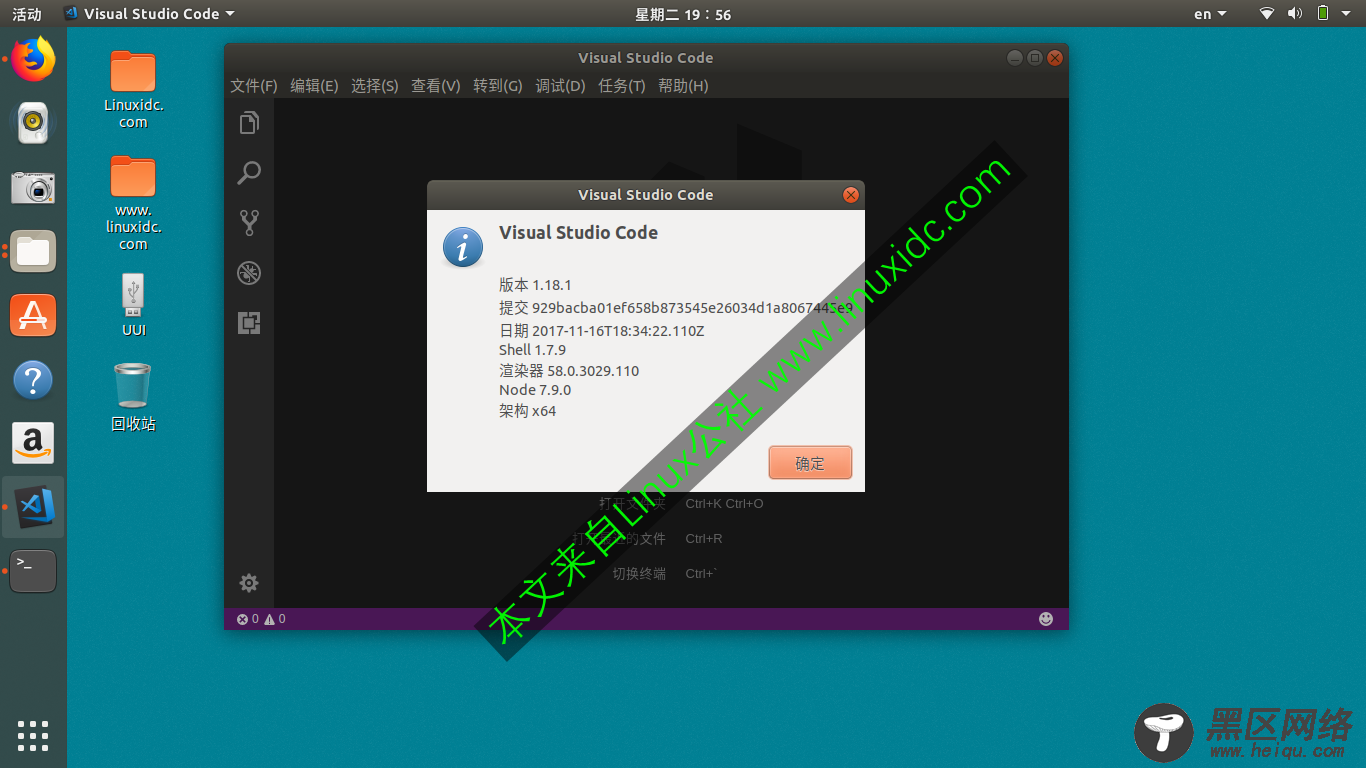The height and width of the screenshot is (768, 1366).
Task: Open the battery indicator in top bar
Action: point(1323,14)
